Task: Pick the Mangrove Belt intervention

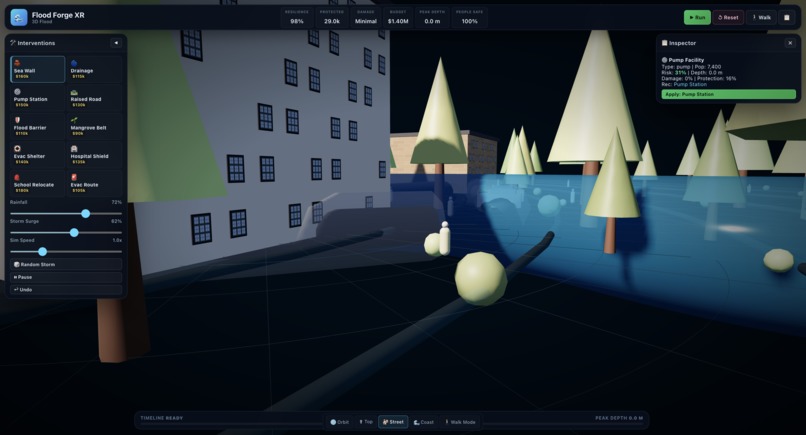Action: pos(95,126)
